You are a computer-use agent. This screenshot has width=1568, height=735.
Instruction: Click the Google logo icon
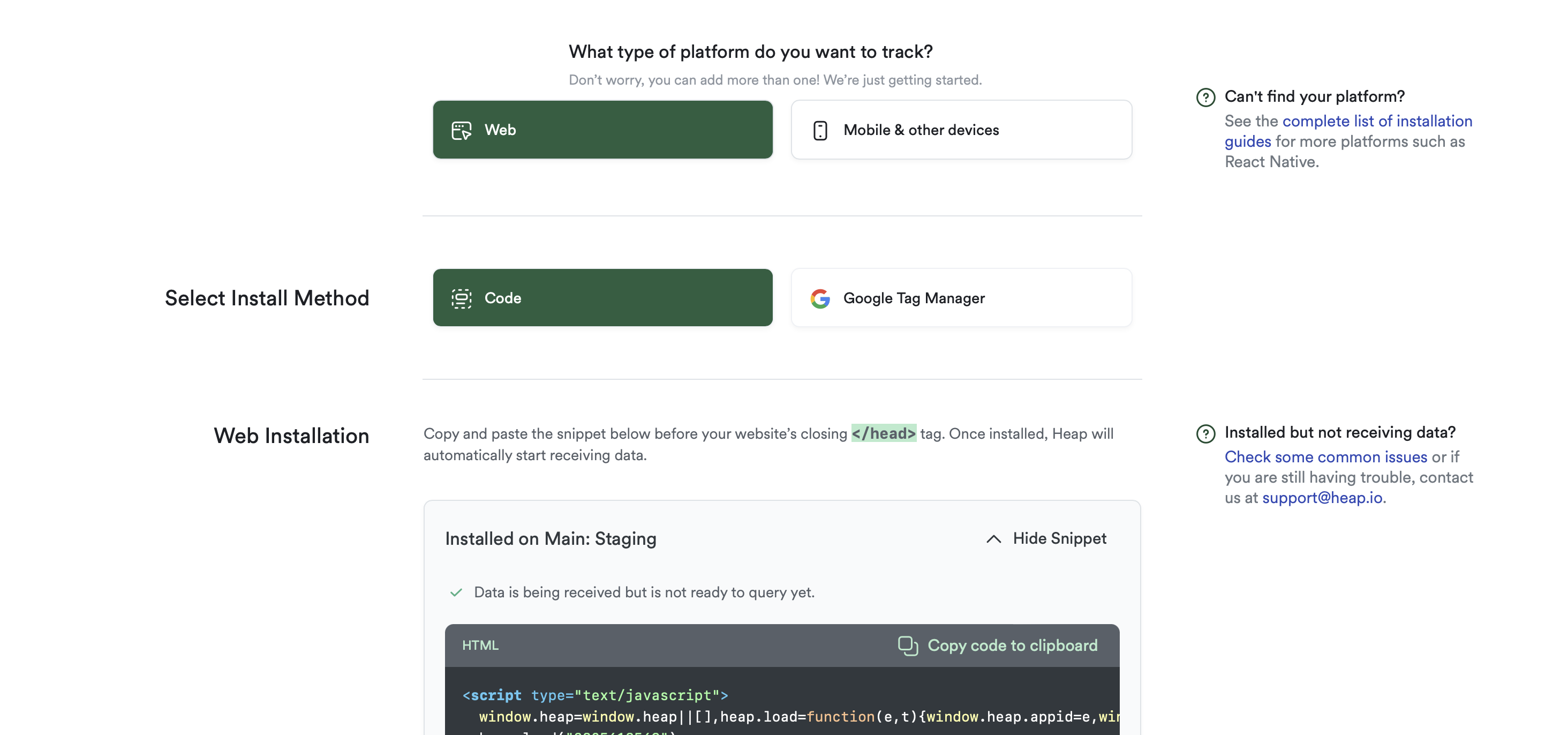820,298
